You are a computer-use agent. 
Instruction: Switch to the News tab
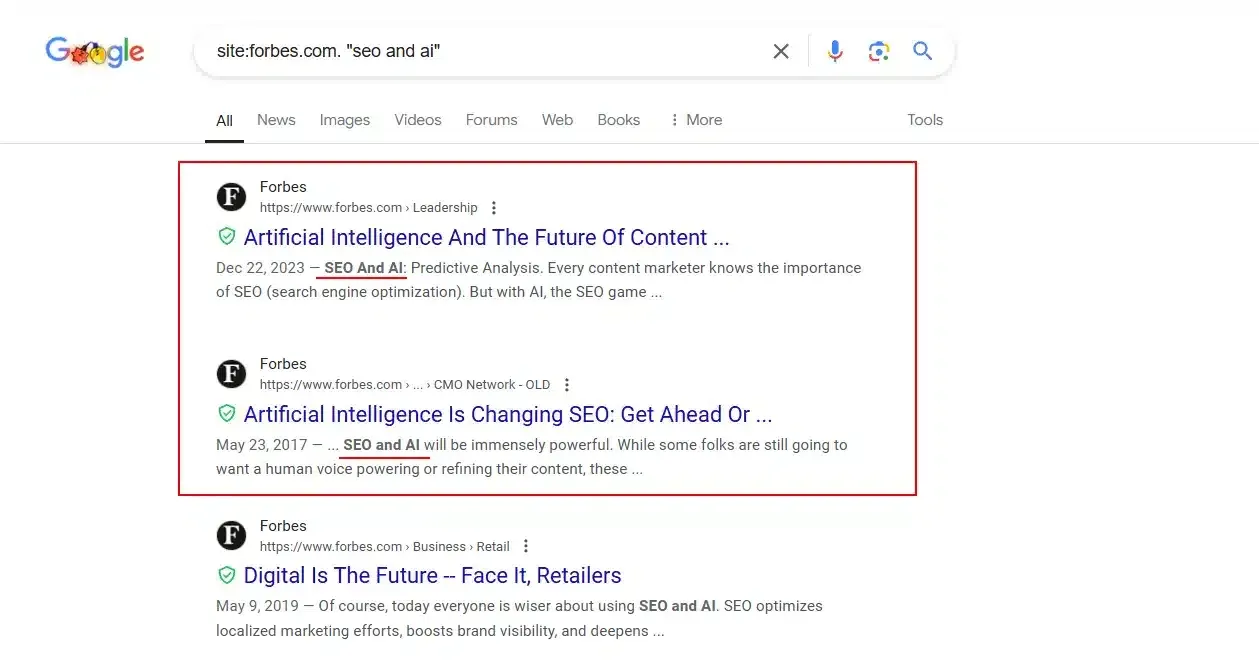coord(276,120)
